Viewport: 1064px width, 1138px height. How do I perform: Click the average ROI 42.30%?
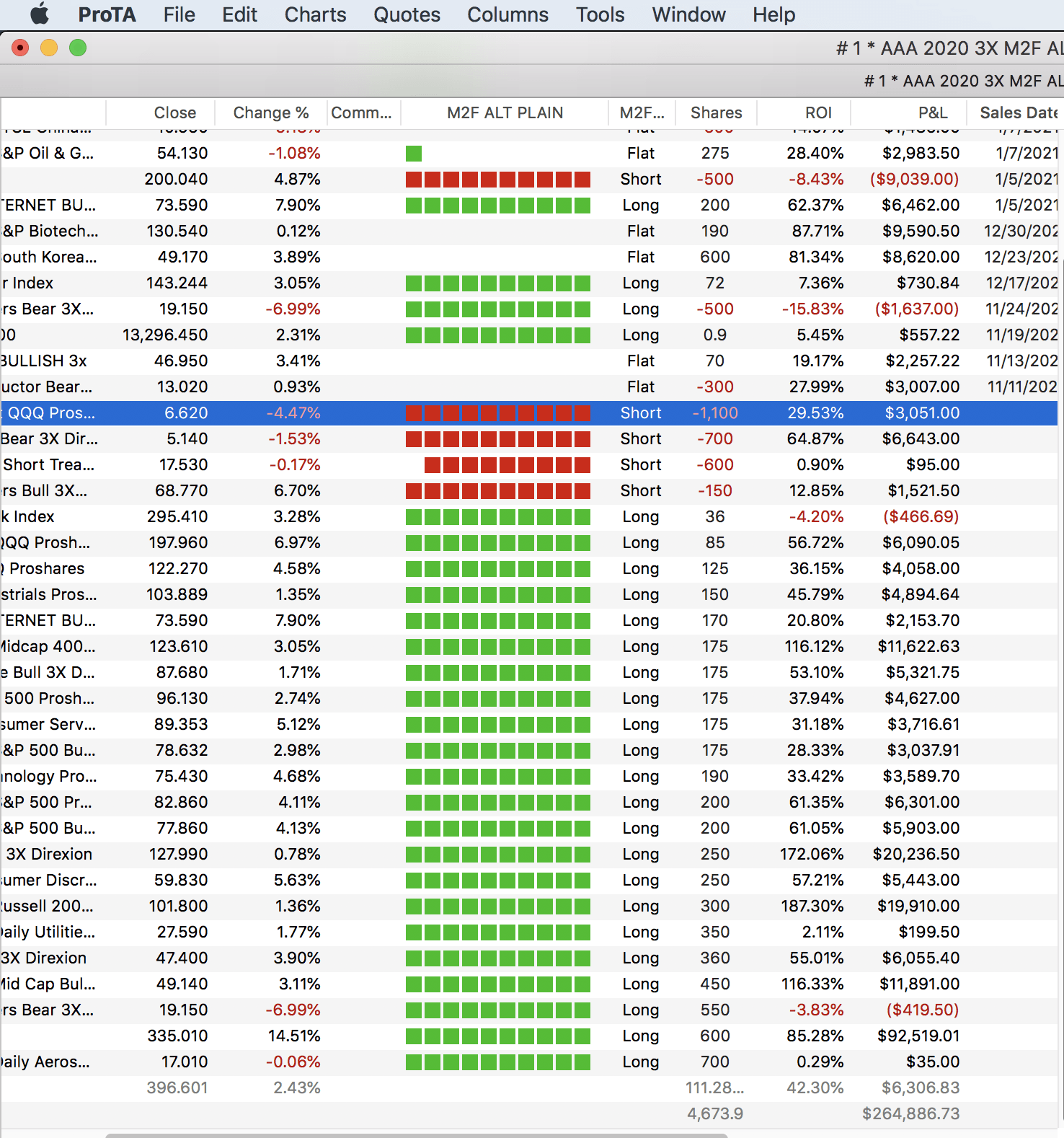(x=815, y=1088)
